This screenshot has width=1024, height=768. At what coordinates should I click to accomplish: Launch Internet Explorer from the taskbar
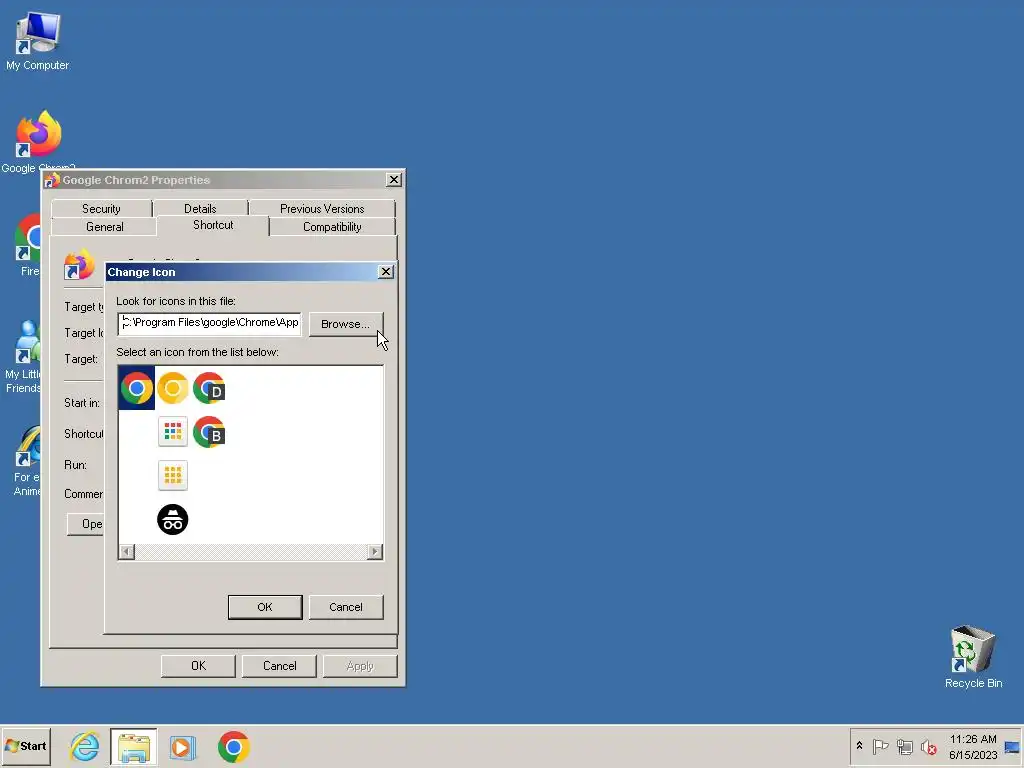(85, 746)
